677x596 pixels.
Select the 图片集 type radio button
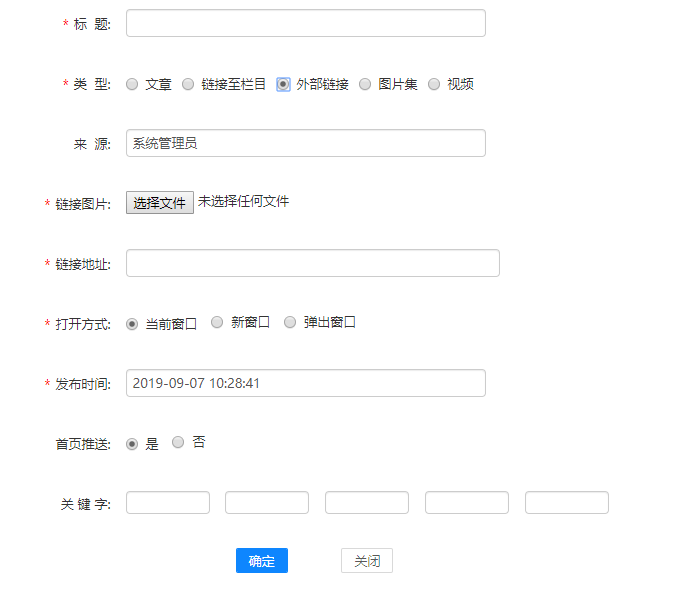365,85
